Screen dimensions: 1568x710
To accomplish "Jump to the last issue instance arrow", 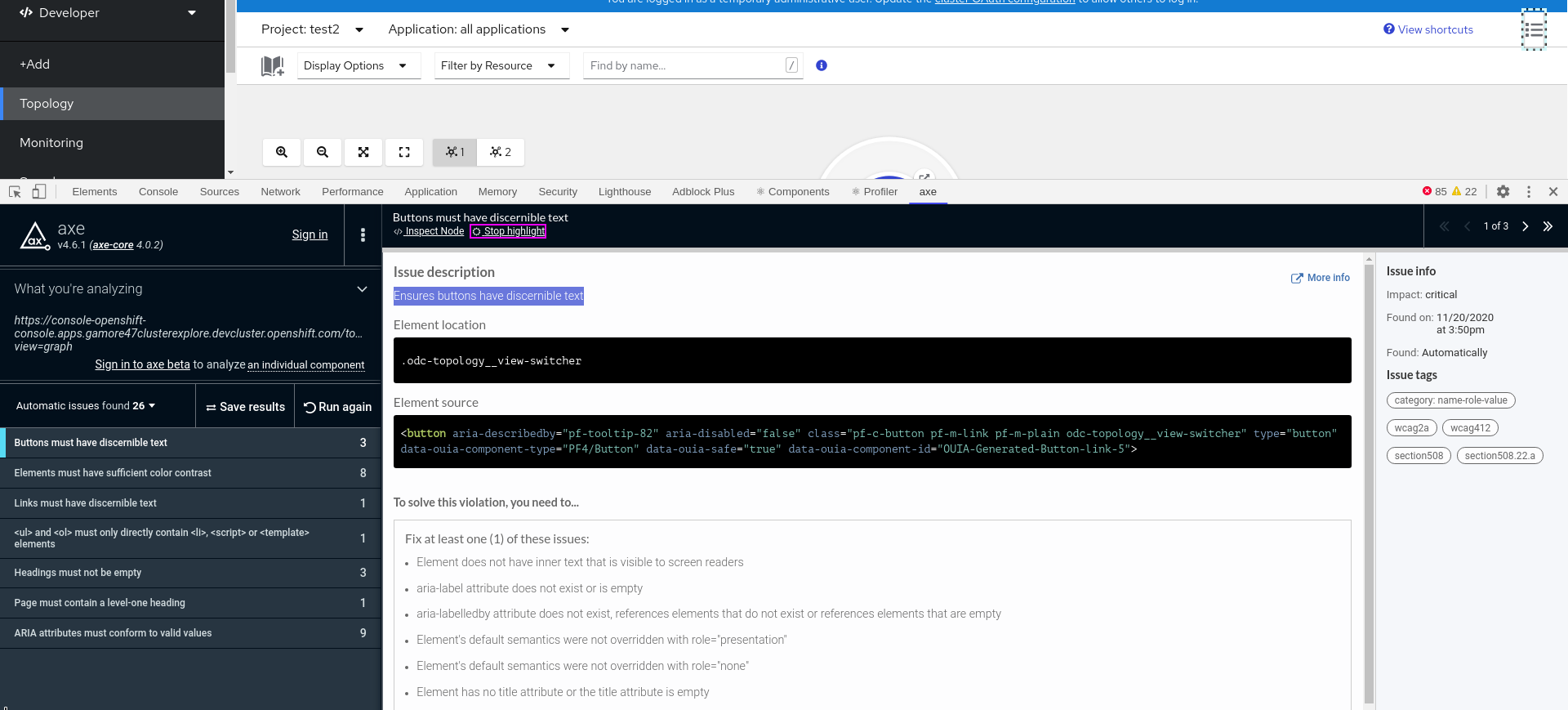I will coord(1548,226).
